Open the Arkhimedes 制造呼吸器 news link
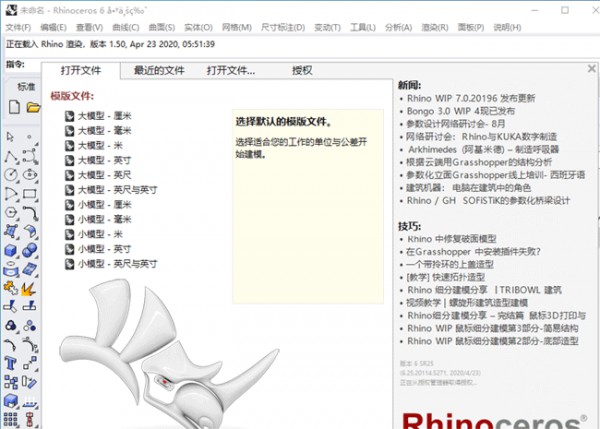The image size is (600, 429). (x=483, y=149)
